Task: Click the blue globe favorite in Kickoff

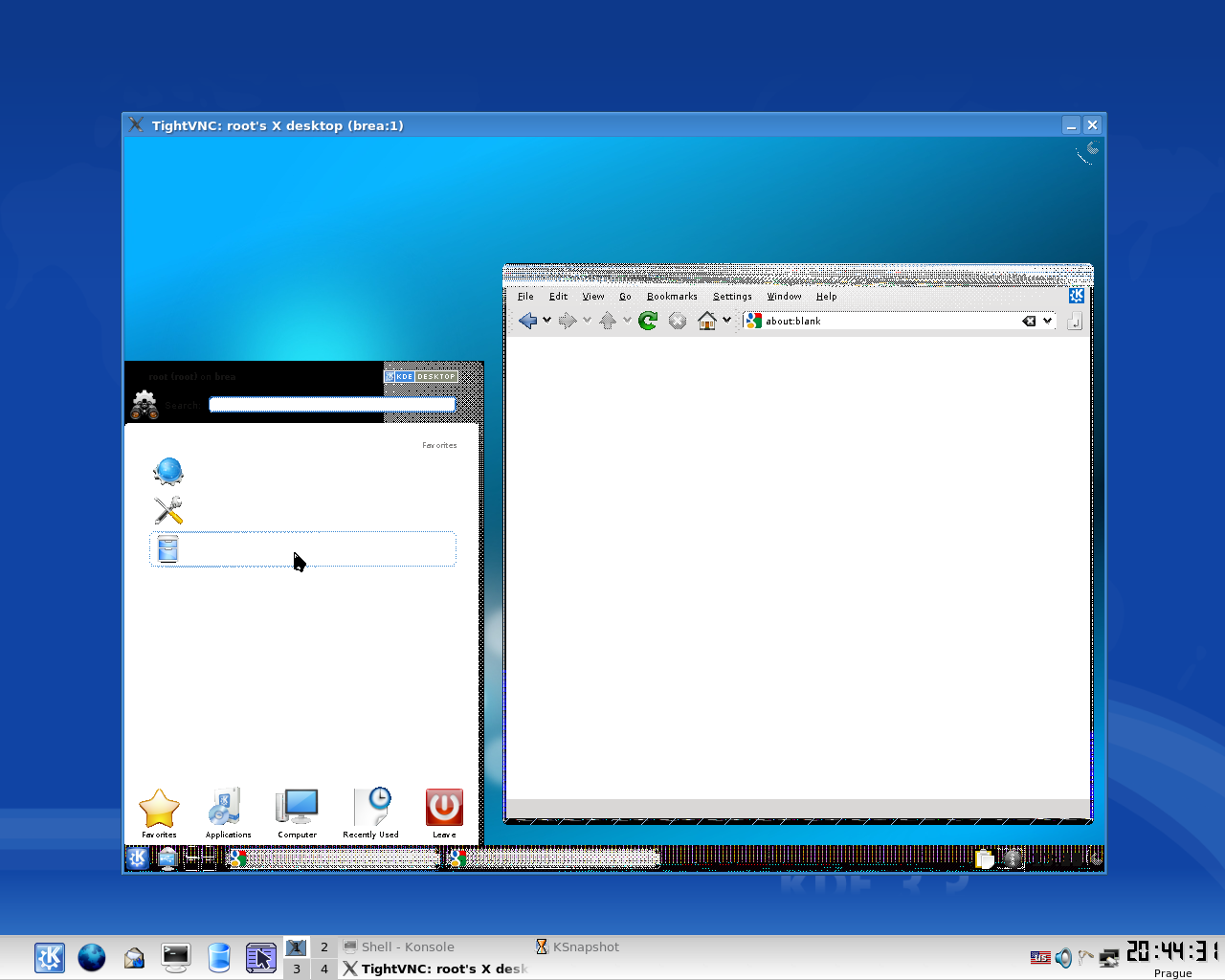Action: (x=168, y=471)
